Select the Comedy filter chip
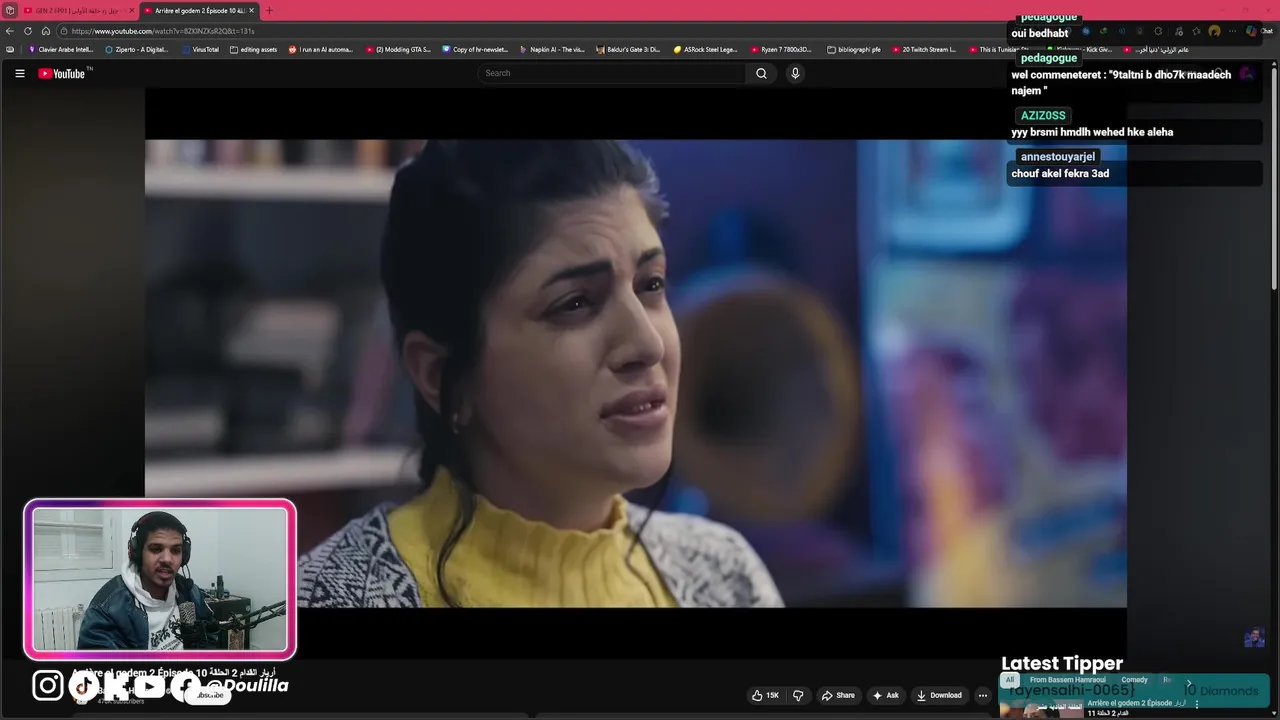The image size is (1280, 720). pyautogui.click(x=1134, y=680)
